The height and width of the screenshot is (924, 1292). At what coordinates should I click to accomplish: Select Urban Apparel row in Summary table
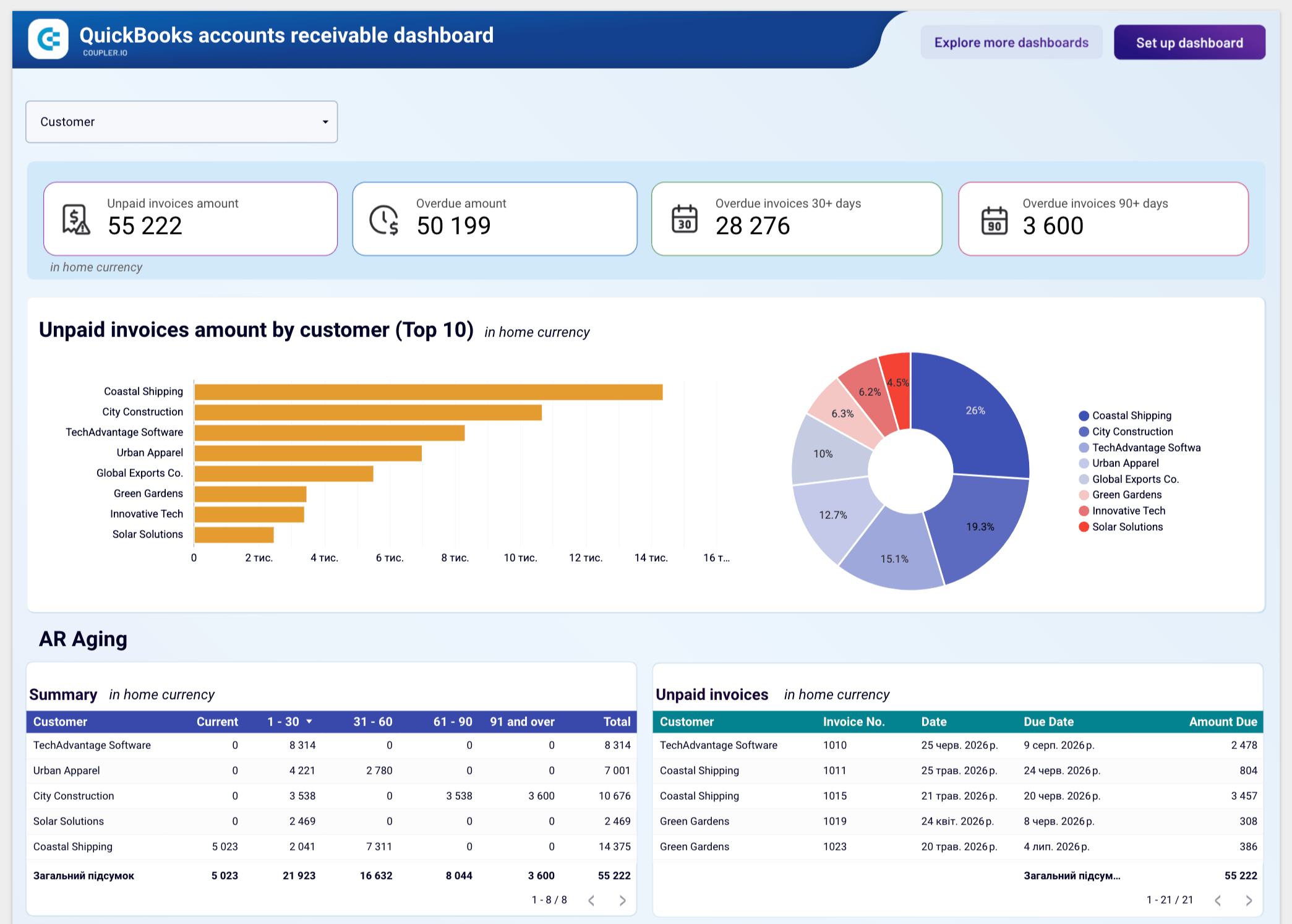(x=332, y=771)
